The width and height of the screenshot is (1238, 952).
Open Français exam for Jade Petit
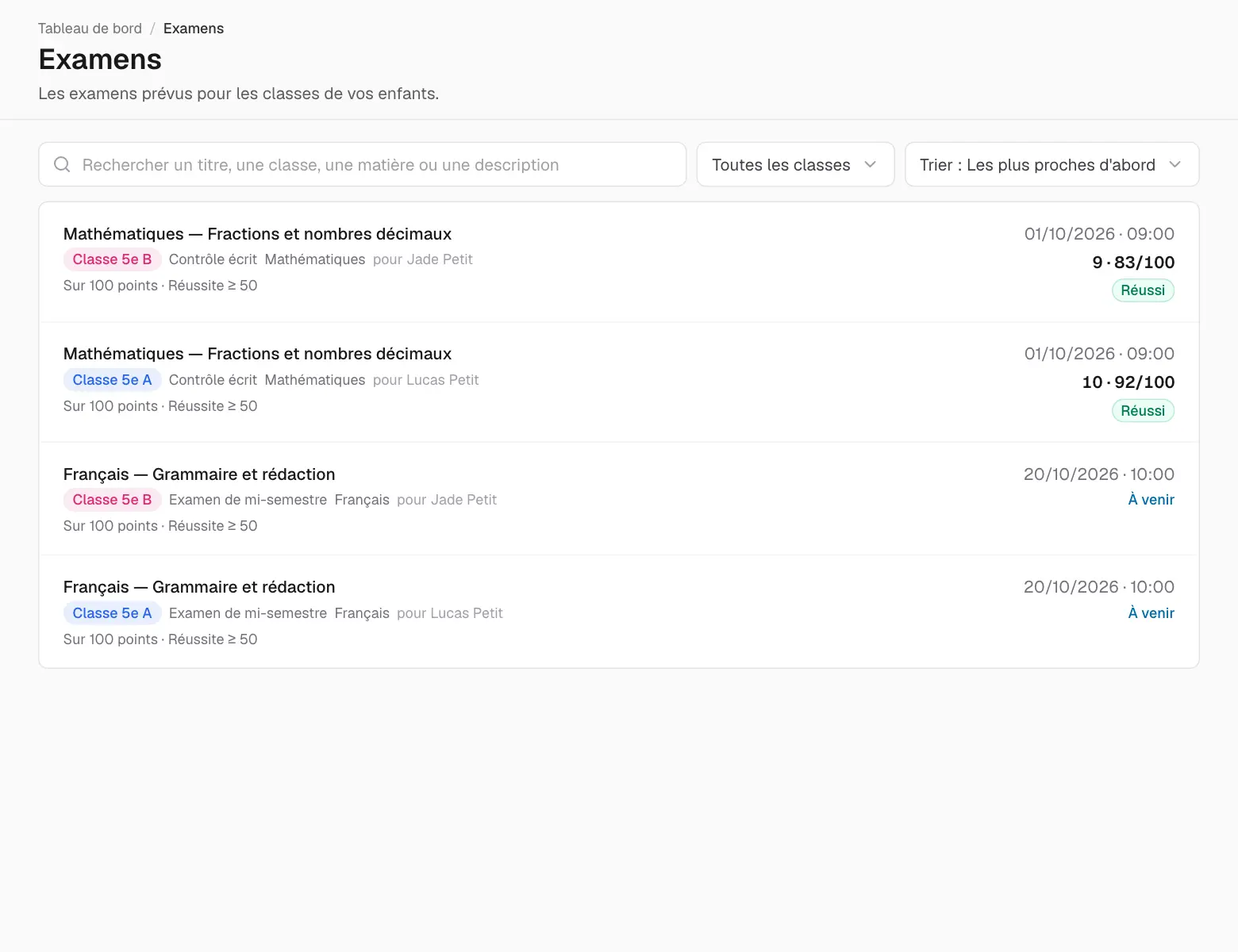point(619,499)
